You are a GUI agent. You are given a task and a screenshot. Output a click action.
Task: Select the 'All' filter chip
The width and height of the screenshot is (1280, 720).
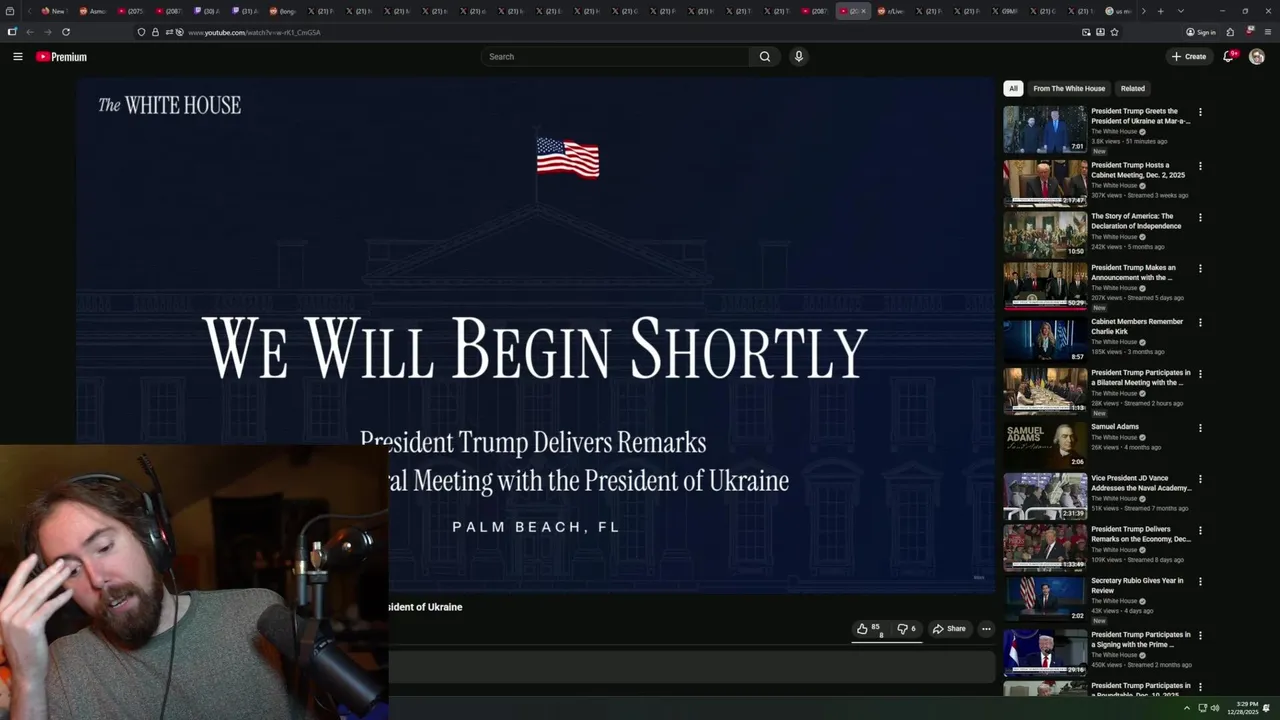pos(1013,88)
